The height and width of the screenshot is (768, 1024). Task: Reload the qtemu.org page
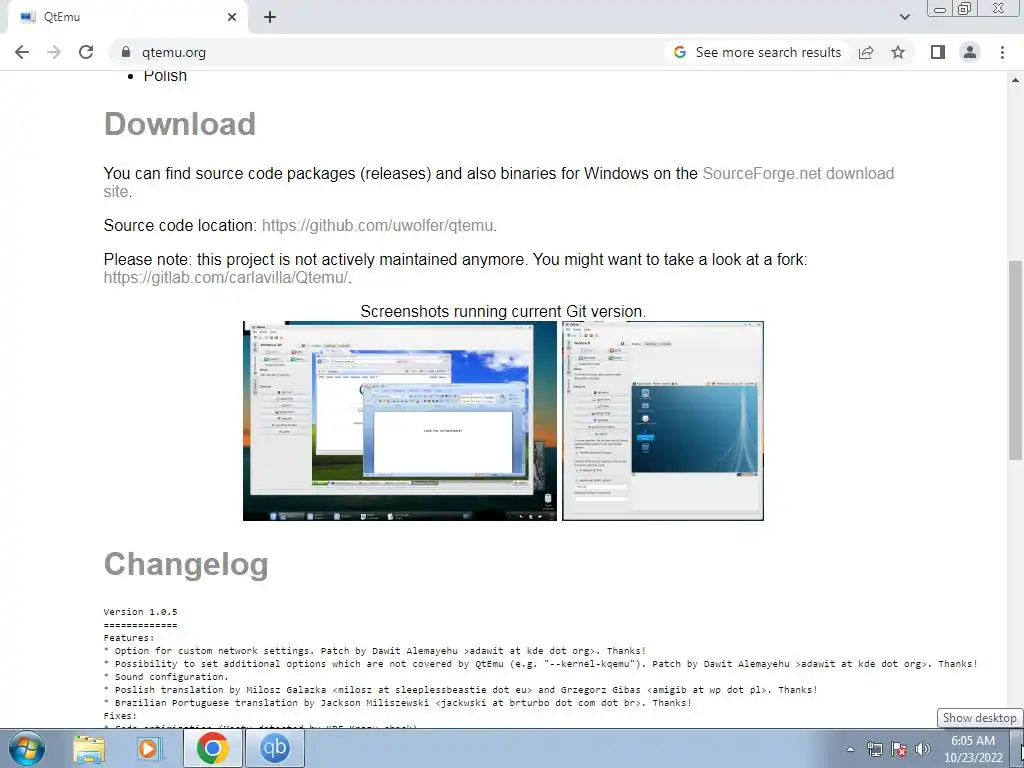[x=86, y=52]
